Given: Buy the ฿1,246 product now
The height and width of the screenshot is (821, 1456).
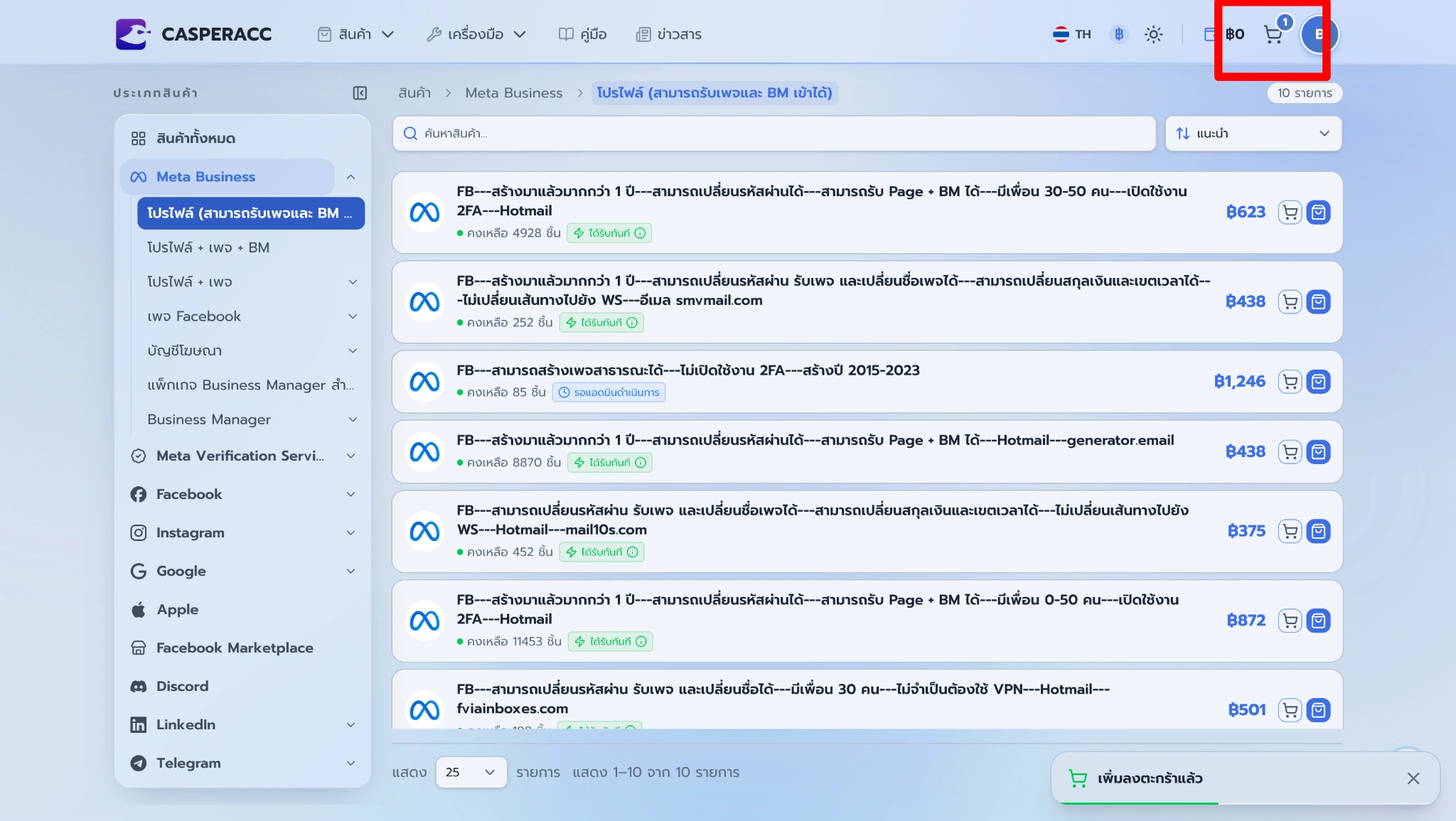Looking at the screenshot, I should 1318,382.
